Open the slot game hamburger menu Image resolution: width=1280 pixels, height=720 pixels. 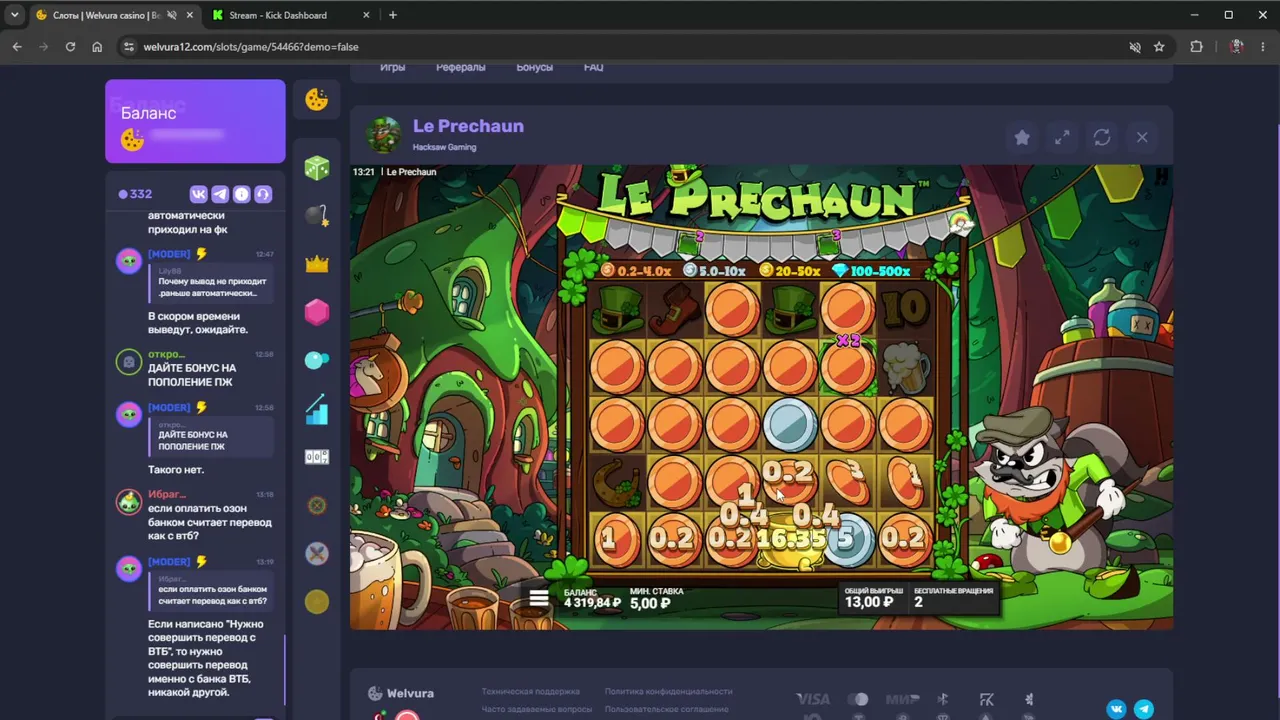539,598
